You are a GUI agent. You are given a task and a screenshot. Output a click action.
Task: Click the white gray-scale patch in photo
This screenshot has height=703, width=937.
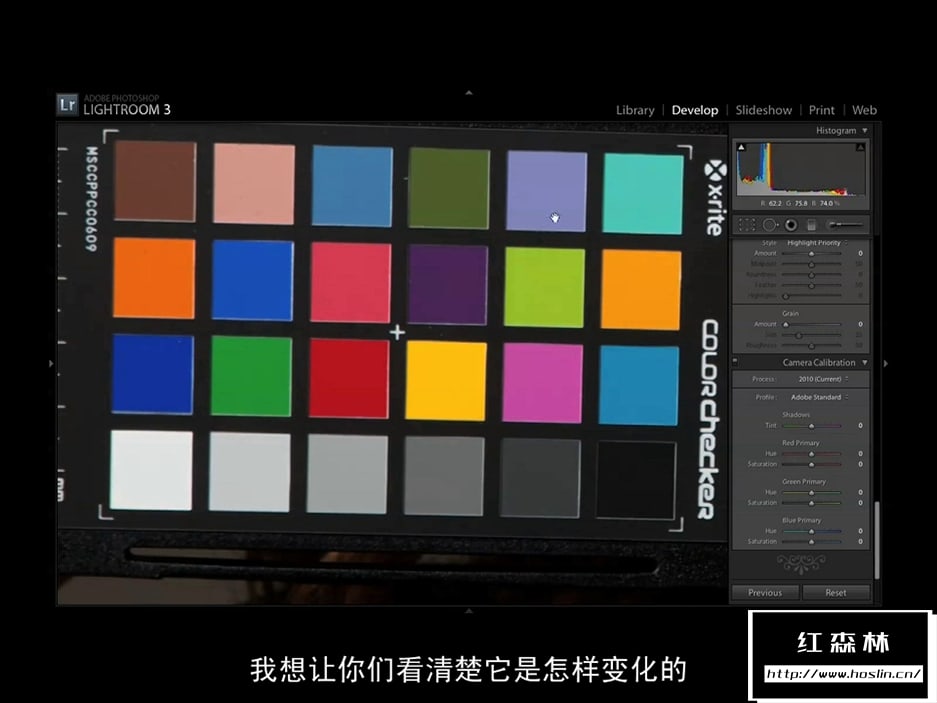(151, 470)
